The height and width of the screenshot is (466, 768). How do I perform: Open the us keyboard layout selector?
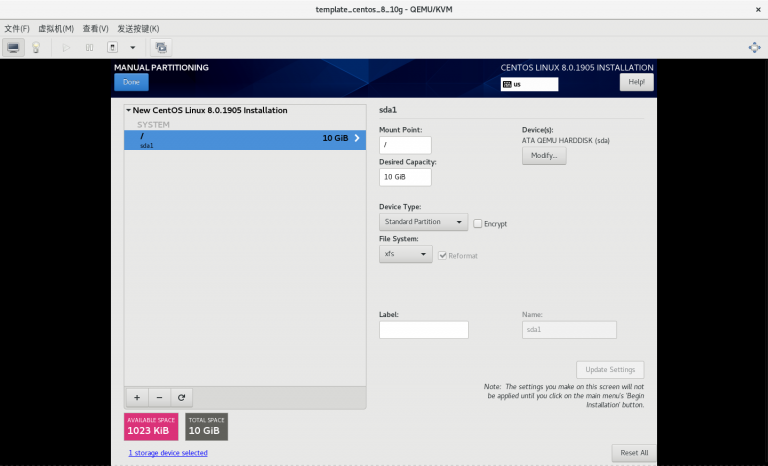coord(529,84)
